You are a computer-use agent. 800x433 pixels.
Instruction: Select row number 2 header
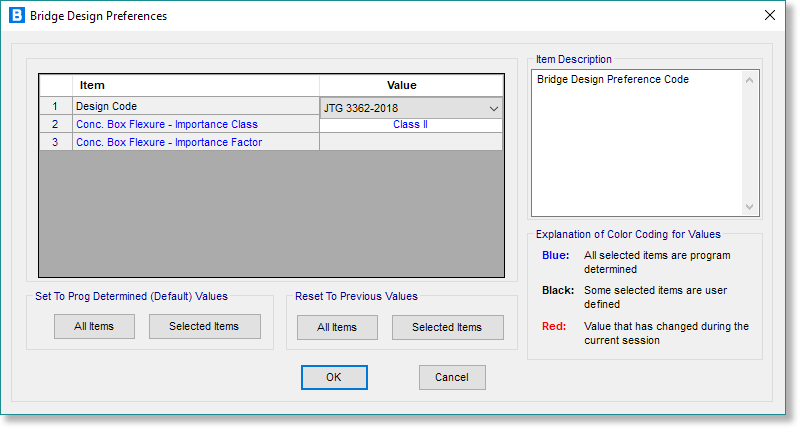point(56,124)
